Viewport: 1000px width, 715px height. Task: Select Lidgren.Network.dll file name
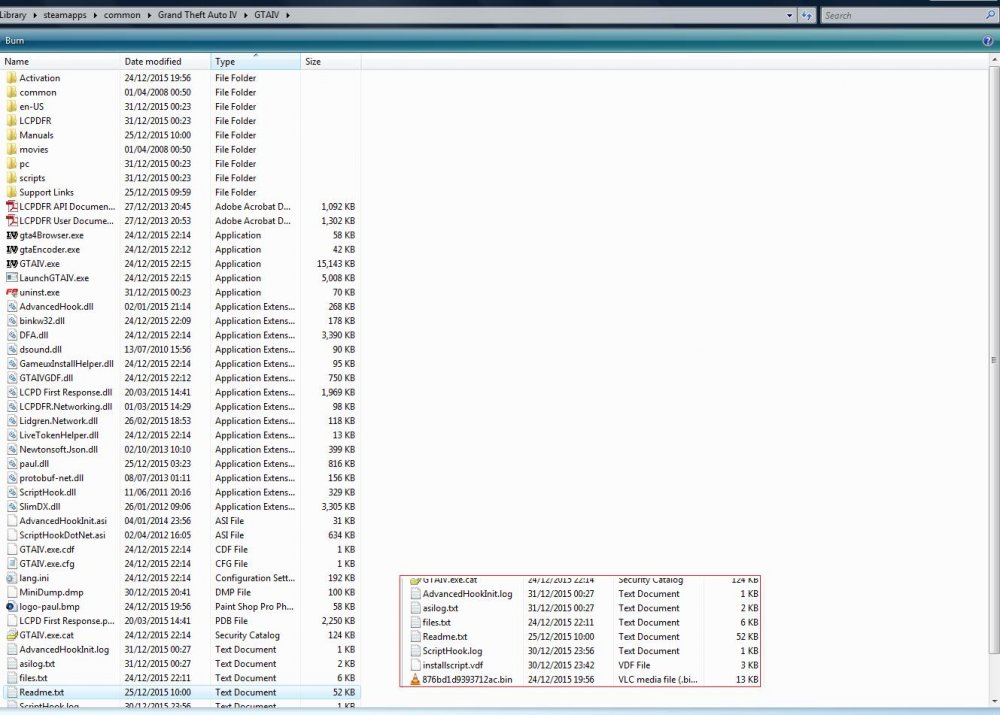59,421
